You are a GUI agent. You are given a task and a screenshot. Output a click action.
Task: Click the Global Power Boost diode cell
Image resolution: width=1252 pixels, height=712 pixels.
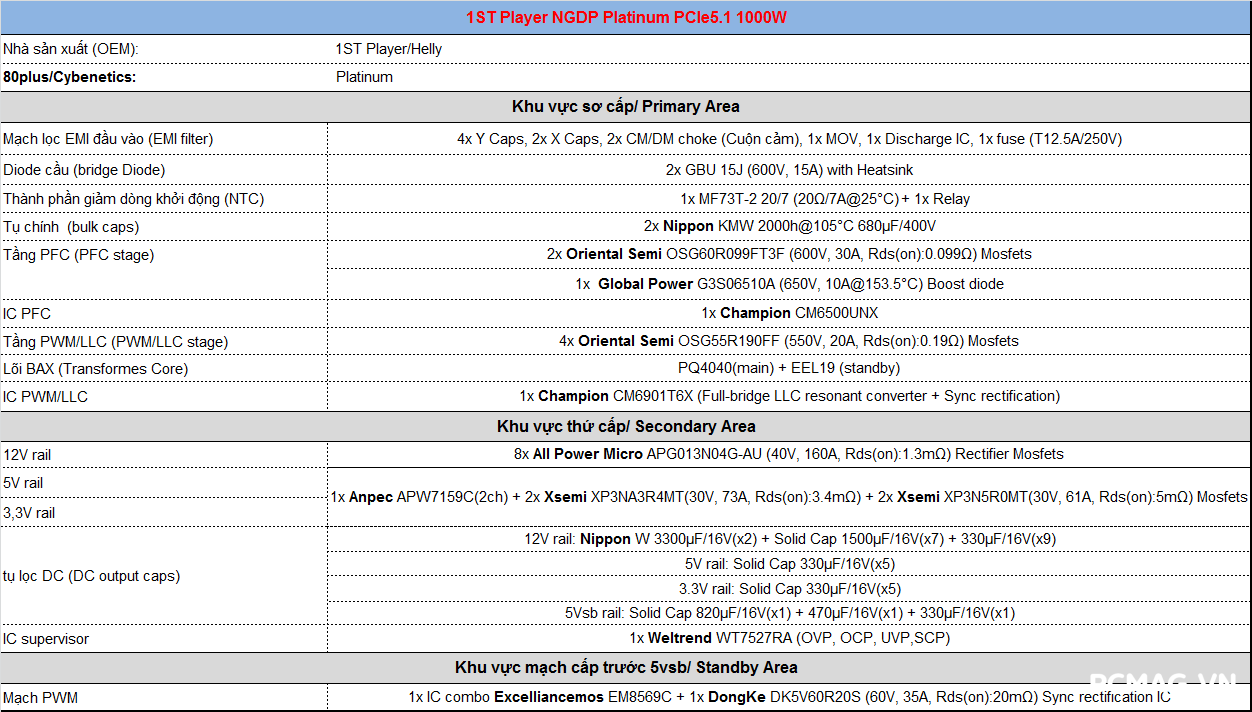(789, 284)
